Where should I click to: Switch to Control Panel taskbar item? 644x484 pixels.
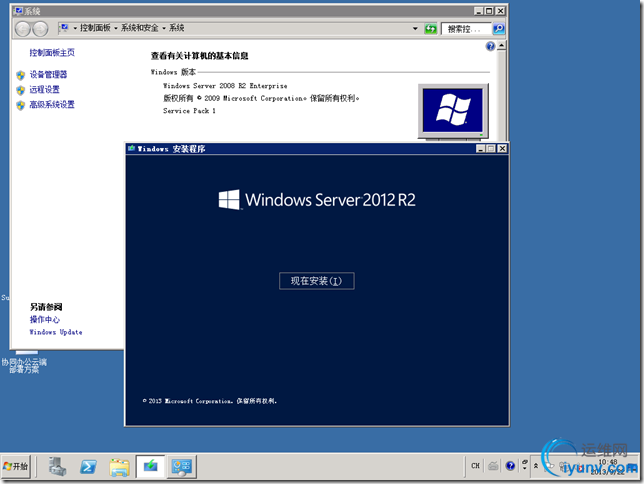[182, 466]
